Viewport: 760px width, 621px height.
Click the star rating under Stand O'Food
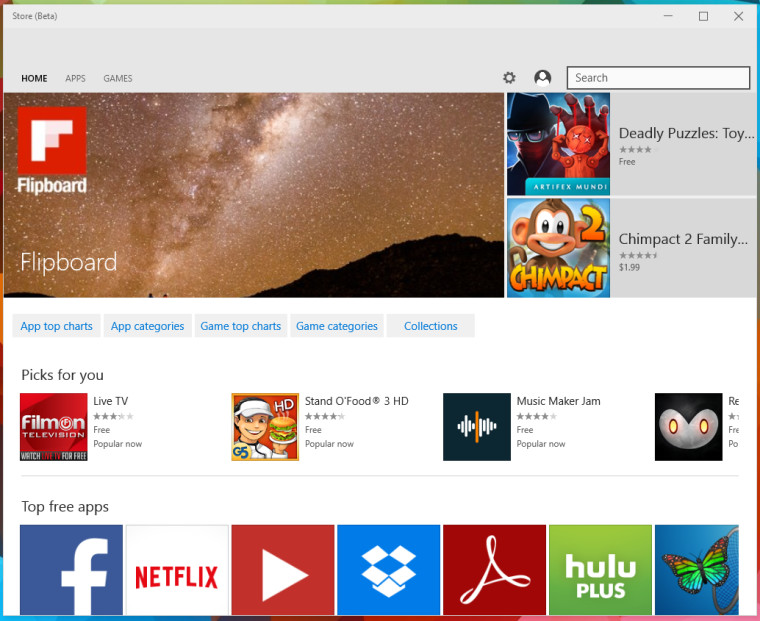(325, 416)
